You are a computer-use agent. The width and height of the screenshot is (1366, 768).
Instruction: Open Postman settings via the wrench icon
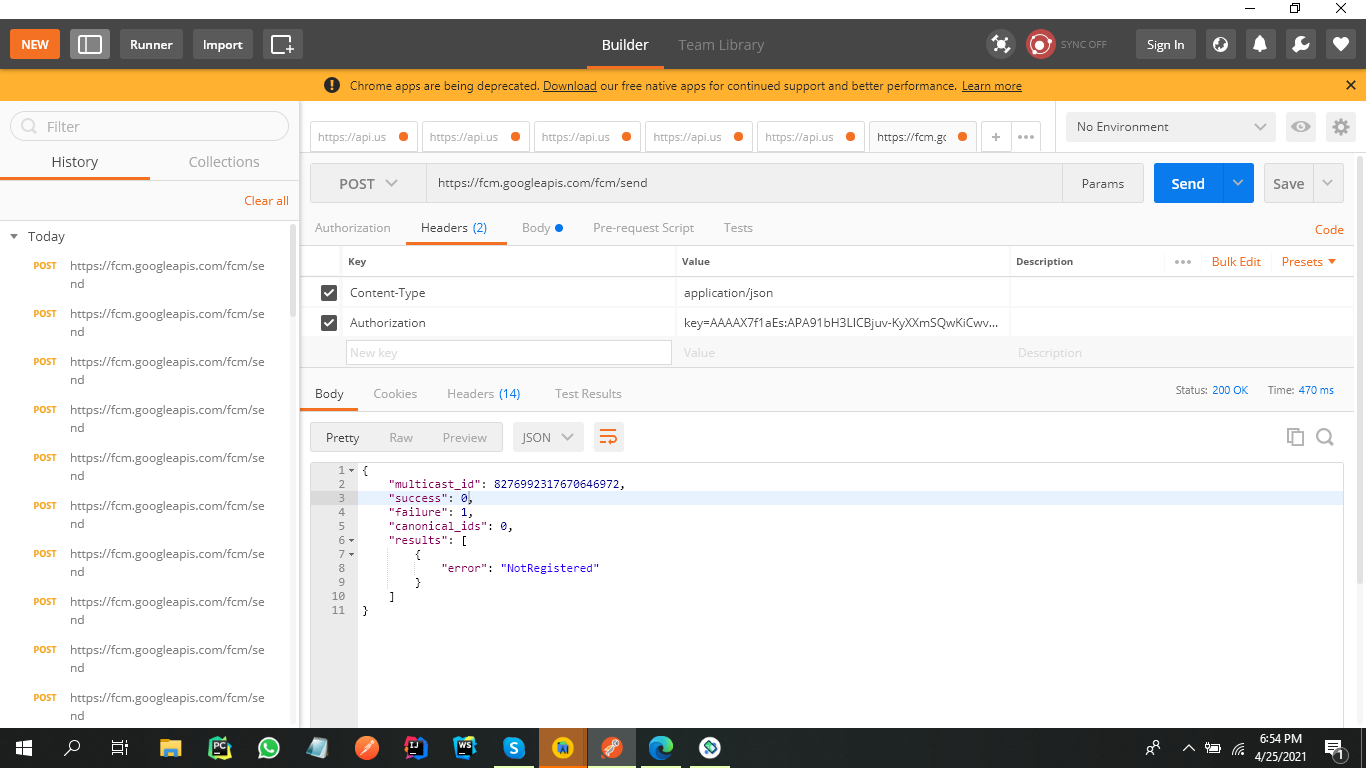pyautogui.click(x=1299, y=44)
